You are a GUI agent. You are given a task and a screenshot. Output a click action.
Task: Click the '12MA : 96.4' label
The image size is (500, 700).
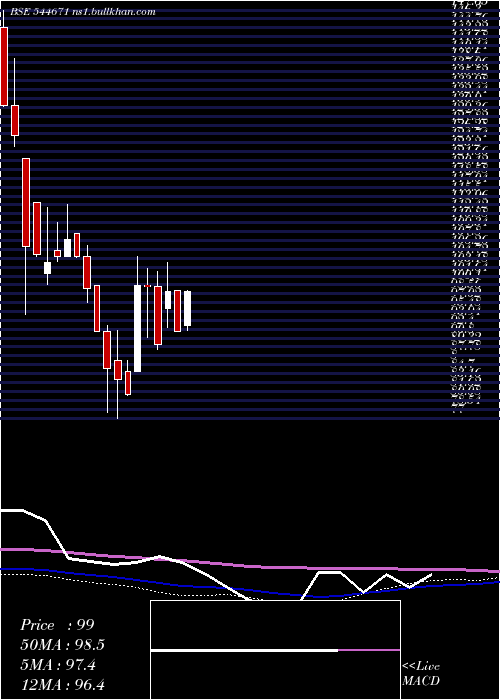[62, 685]
